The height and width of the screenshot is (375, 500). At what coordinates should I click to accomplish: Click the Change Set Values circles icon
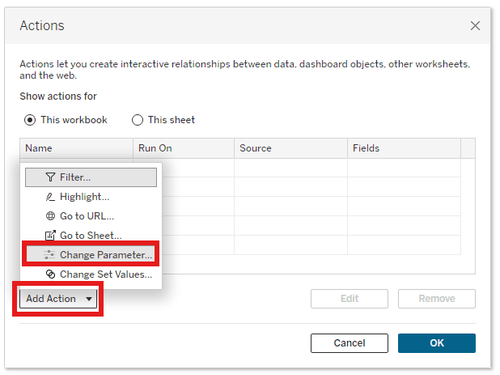click(x=50, y=274)
